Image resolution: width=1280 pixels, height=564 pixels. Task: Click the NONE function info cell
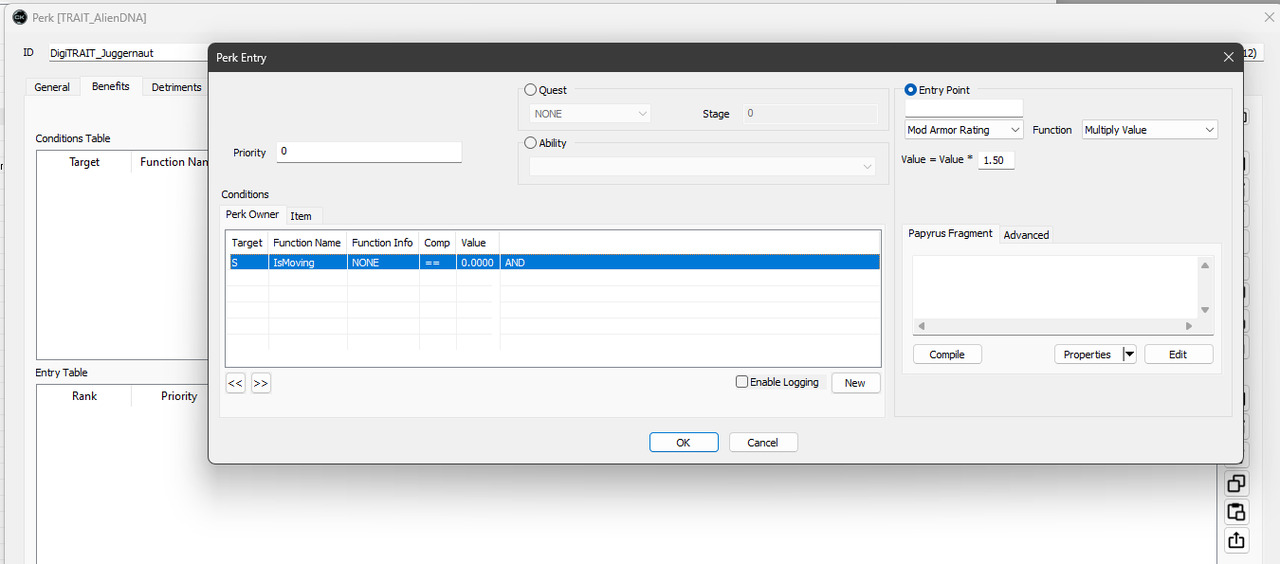383,263
